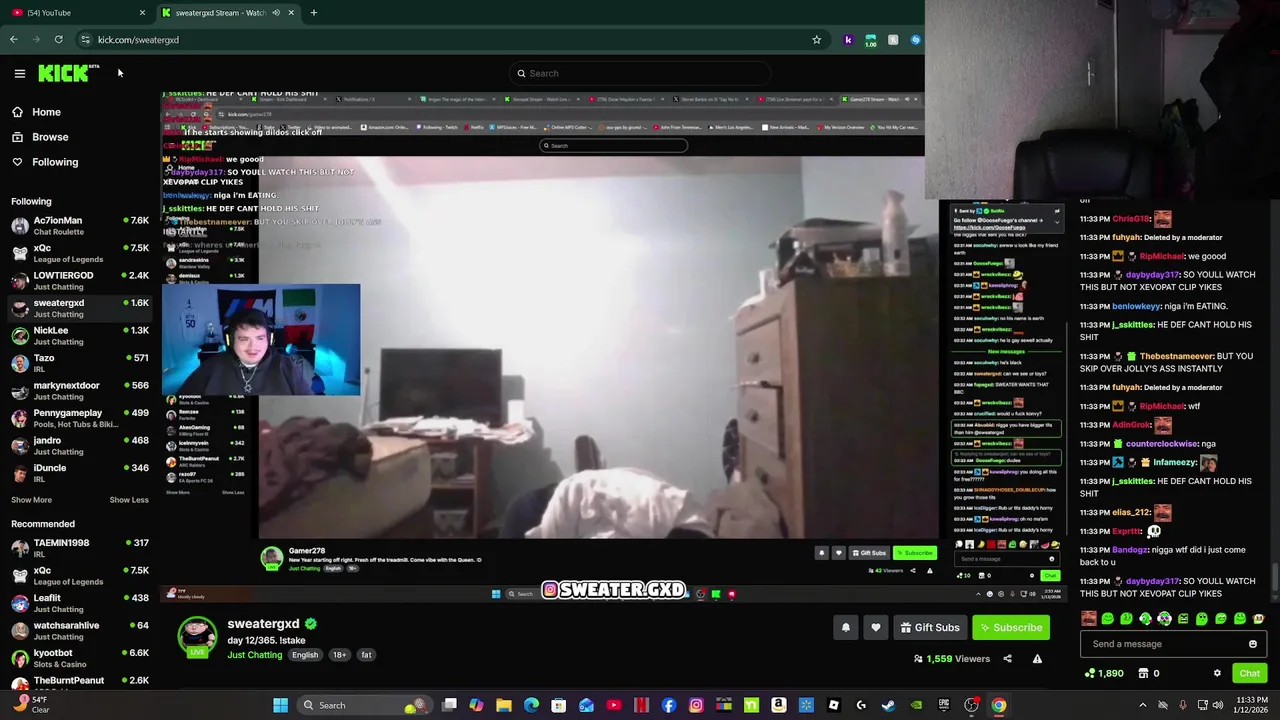Screen dimensions: 1280x720
Task: View channel points balance 1,890
Action: coord(1104,674)
